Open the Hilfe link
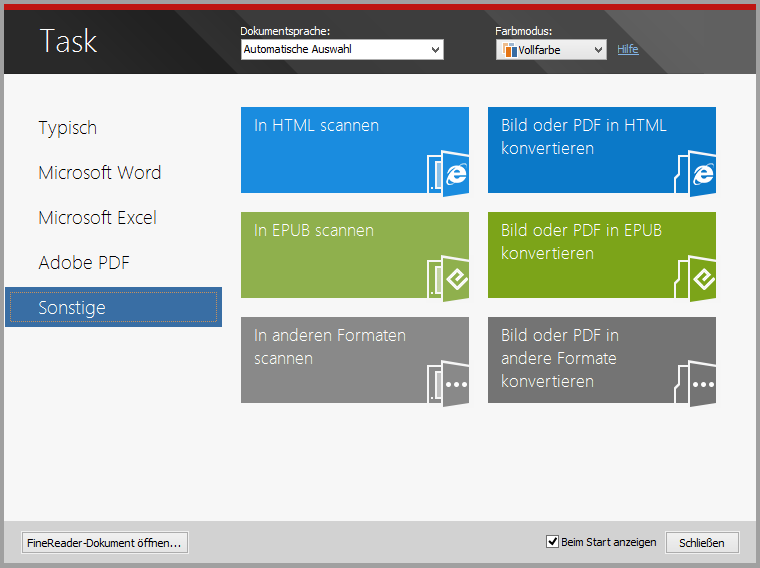This screenshot has width=760, height=568. [x=627, y=49]
